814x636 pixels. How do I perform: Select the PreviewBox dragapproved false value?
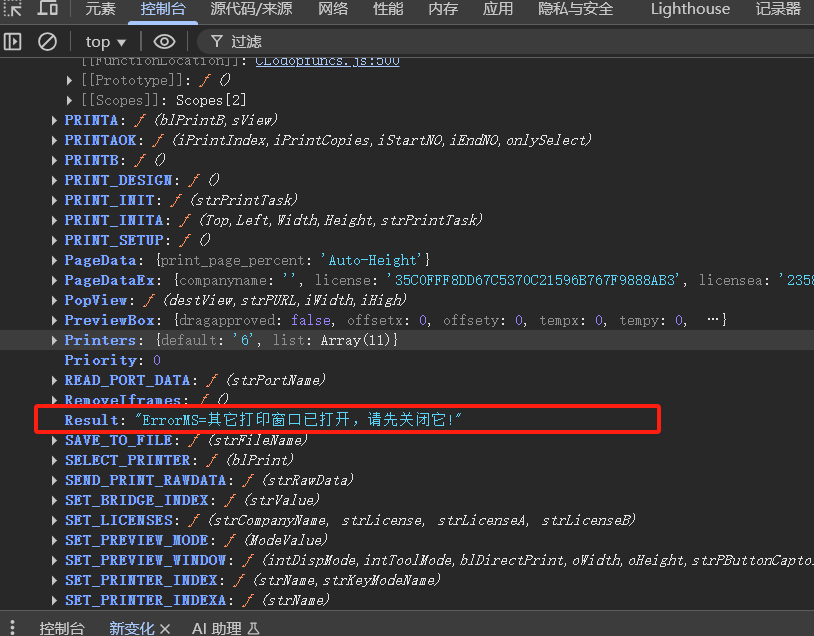(310, 320)
